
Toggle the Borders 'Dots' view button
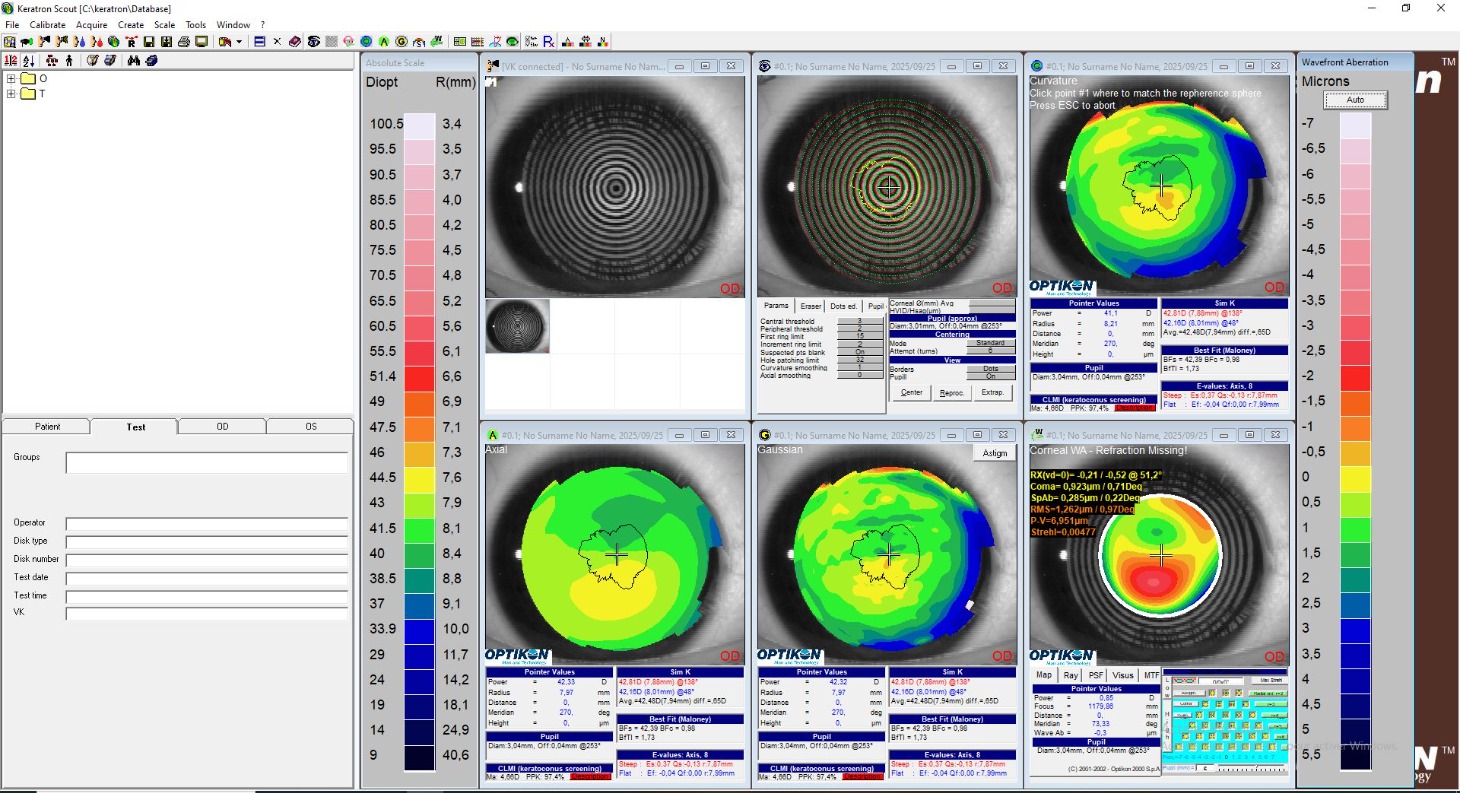click(x=990, y=368)
